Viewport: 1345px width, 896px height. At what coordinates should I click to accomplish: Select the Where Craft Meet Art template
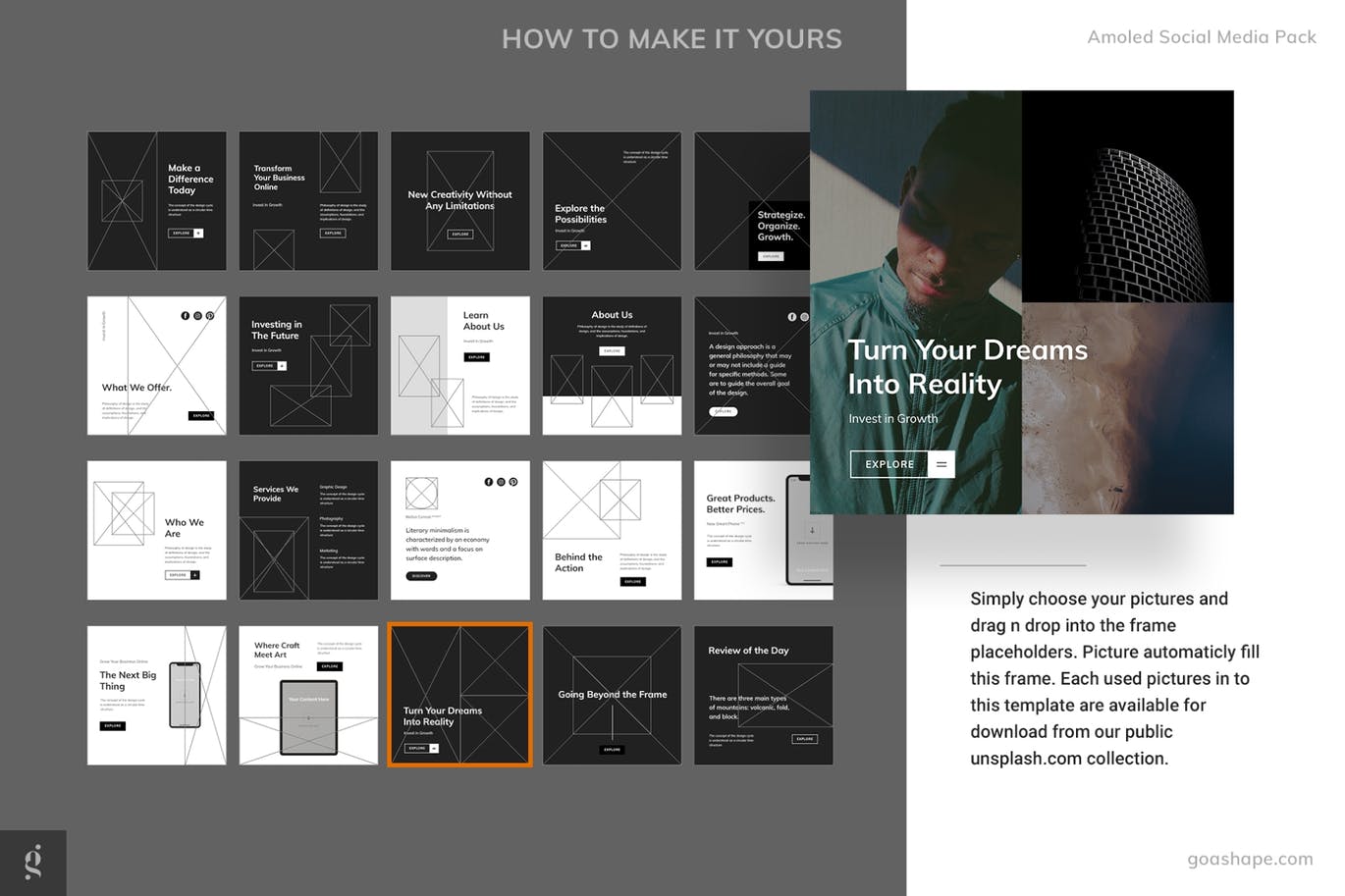click(x=308, y=695)
